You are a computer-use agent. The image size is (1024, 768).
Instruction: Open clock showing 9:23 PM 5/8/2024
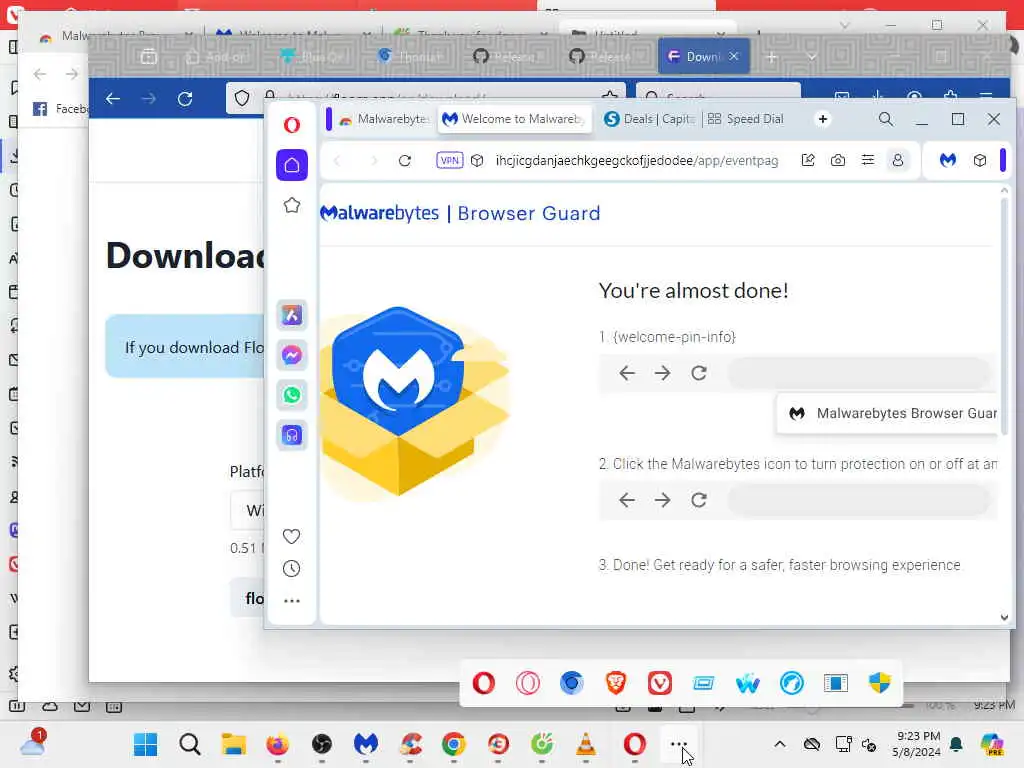pos(916,744)
